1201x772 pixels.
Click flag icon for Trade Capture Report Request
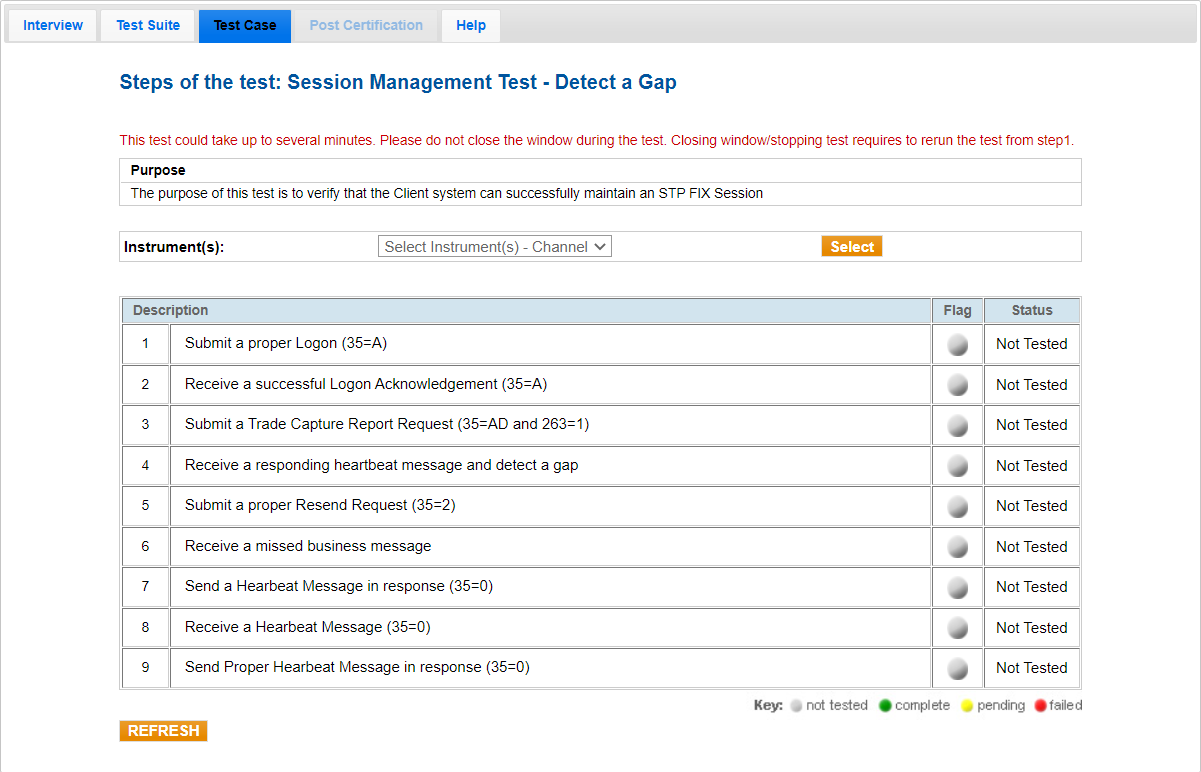click(957, 426)
